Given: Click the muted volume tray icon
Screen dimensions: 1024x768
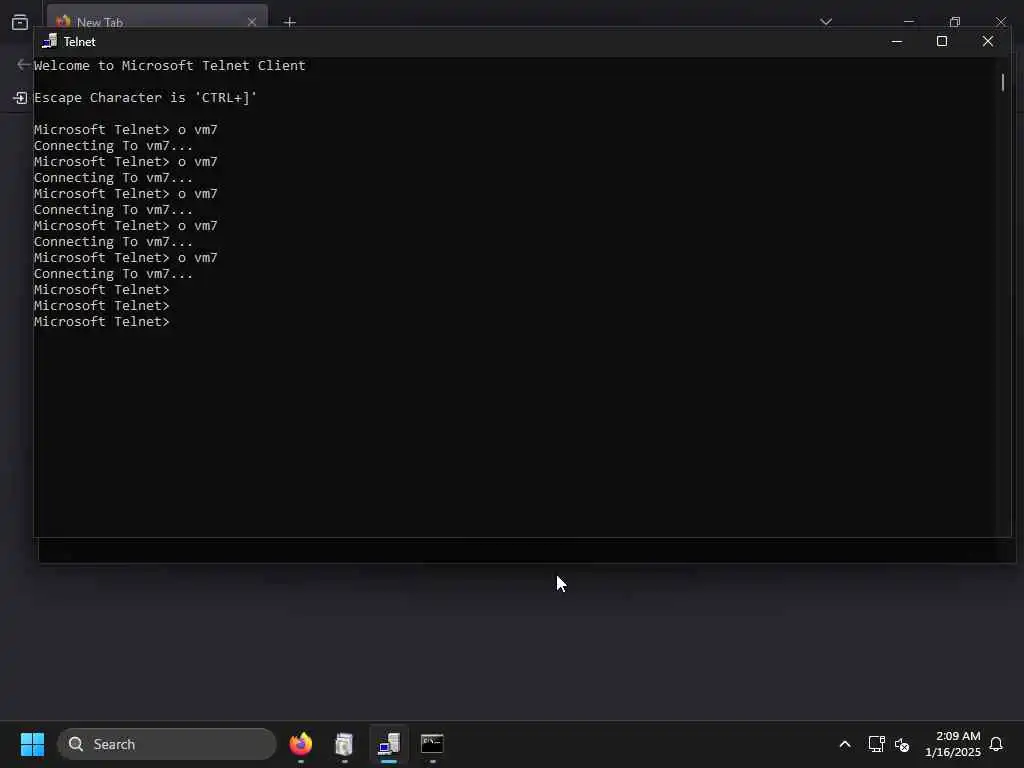Looking at the screenshot, I should tap(902, 744).
